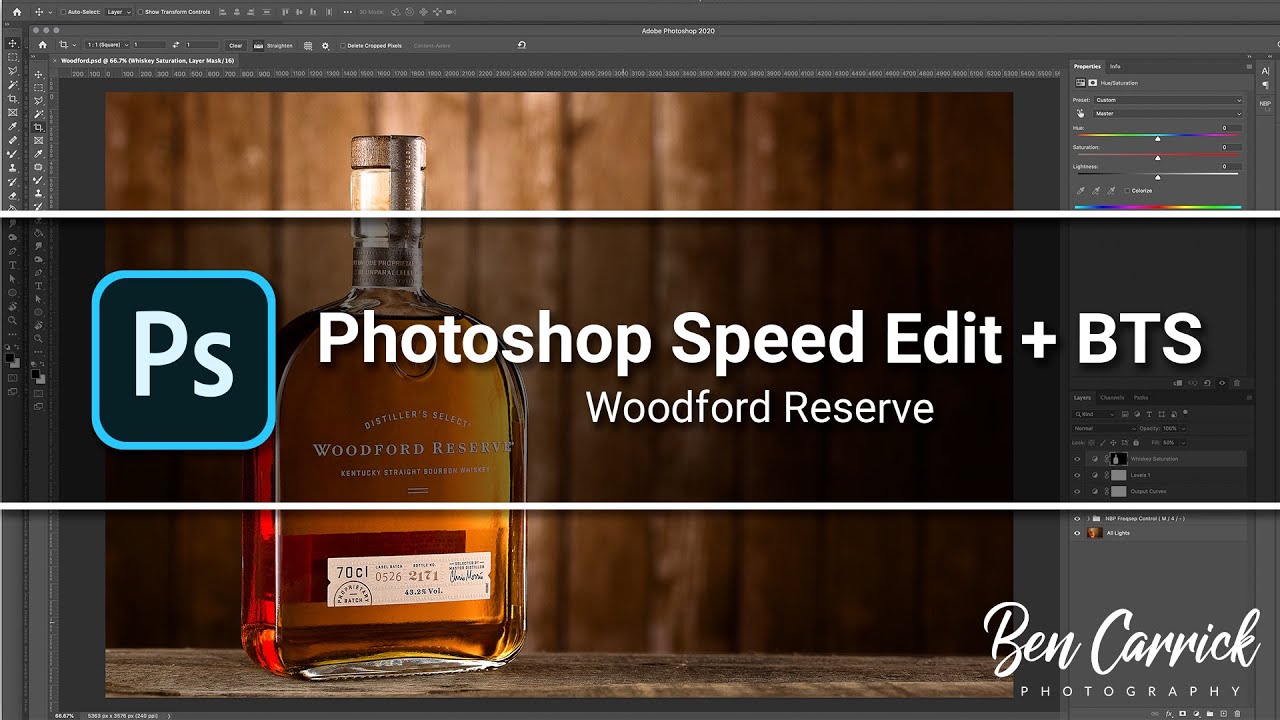Click the reset crop curved arrow icon
Screen dimensions: 1280x720
[521, 45]
